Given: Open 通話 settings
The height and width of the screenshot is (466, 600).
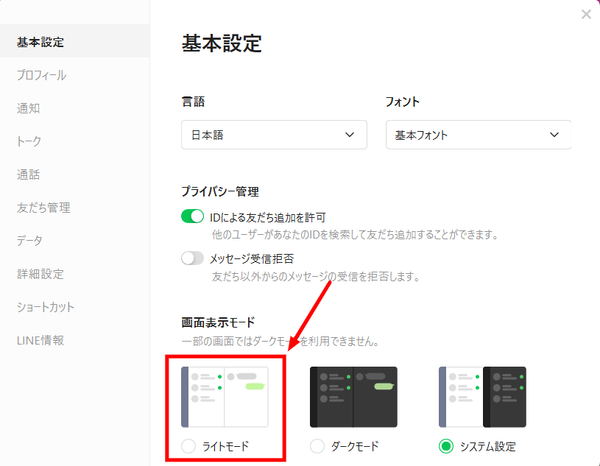Looking at the screenshot, I should pyautogui.click(x=28, y=174).
